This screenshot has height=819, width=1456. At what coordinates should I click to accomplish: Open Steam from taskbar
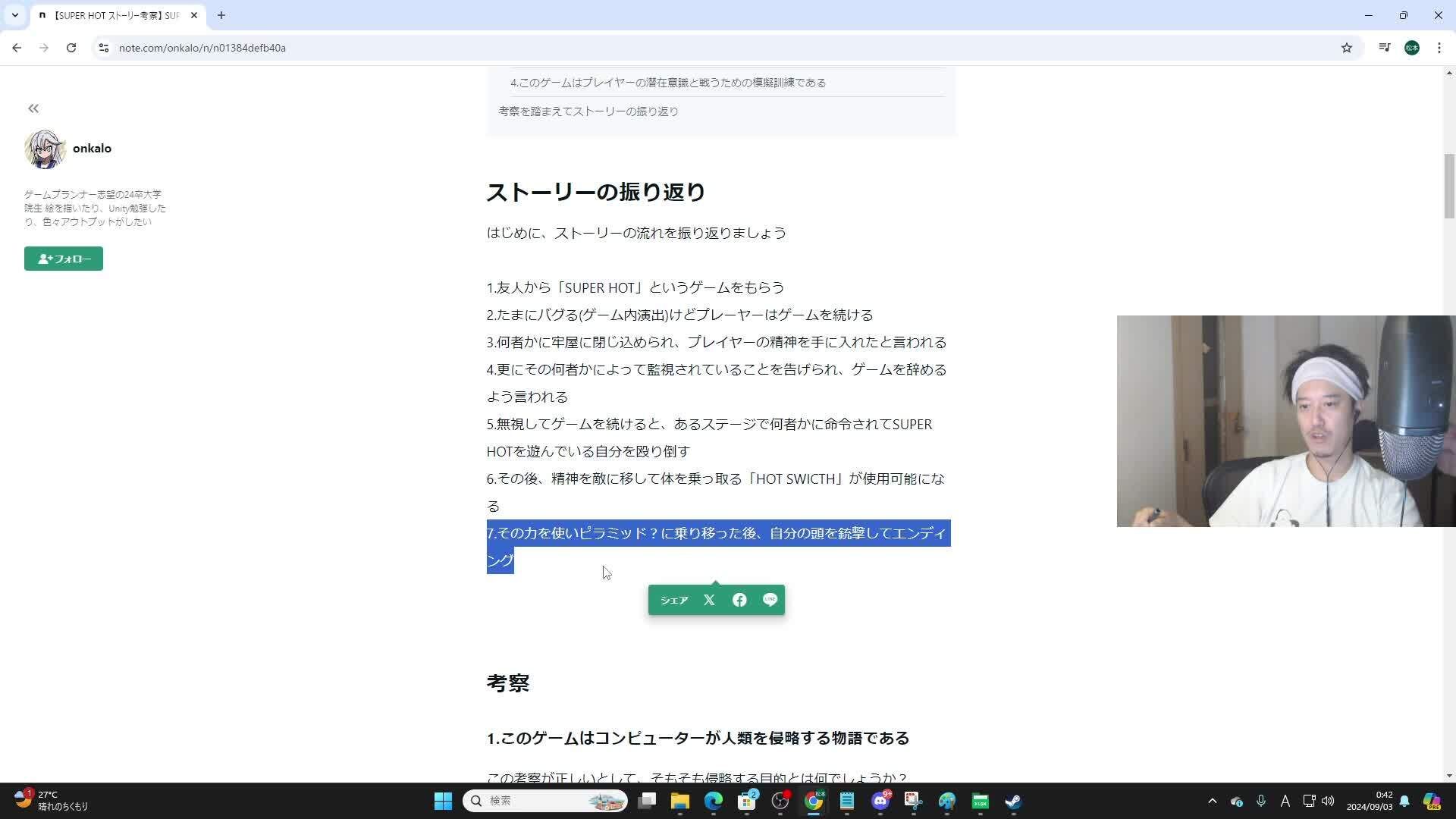click(x=1014, y=801)
